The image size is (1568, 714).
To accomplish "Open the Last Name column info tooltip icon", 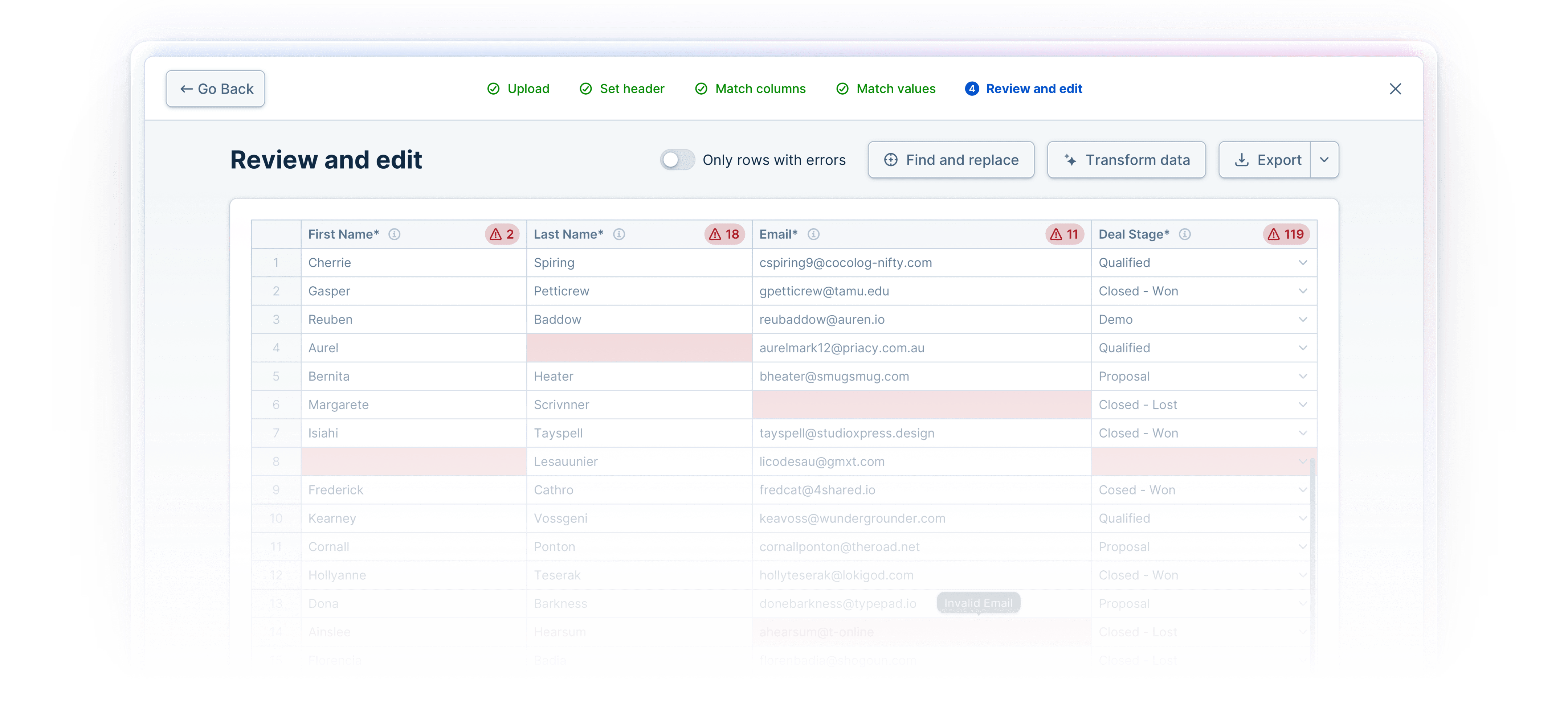I will (x=620, y=234).
